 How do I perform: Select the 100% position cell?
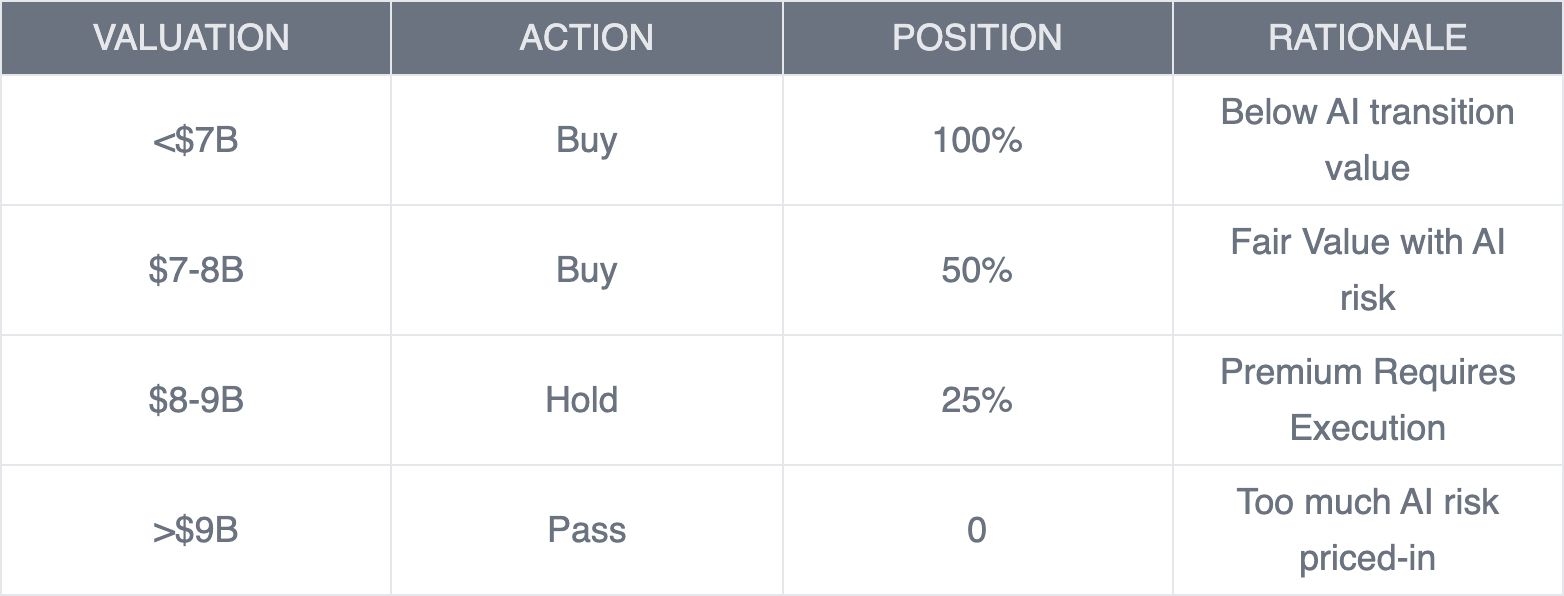coord(977,140)
